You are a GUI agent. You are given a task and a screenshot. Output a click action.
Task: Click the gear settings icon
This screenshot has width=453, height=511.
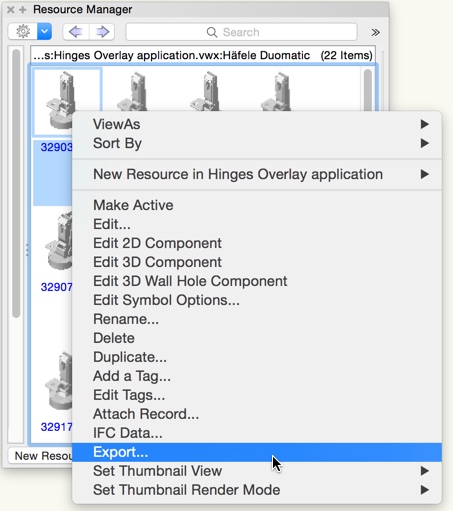[23, 32]
